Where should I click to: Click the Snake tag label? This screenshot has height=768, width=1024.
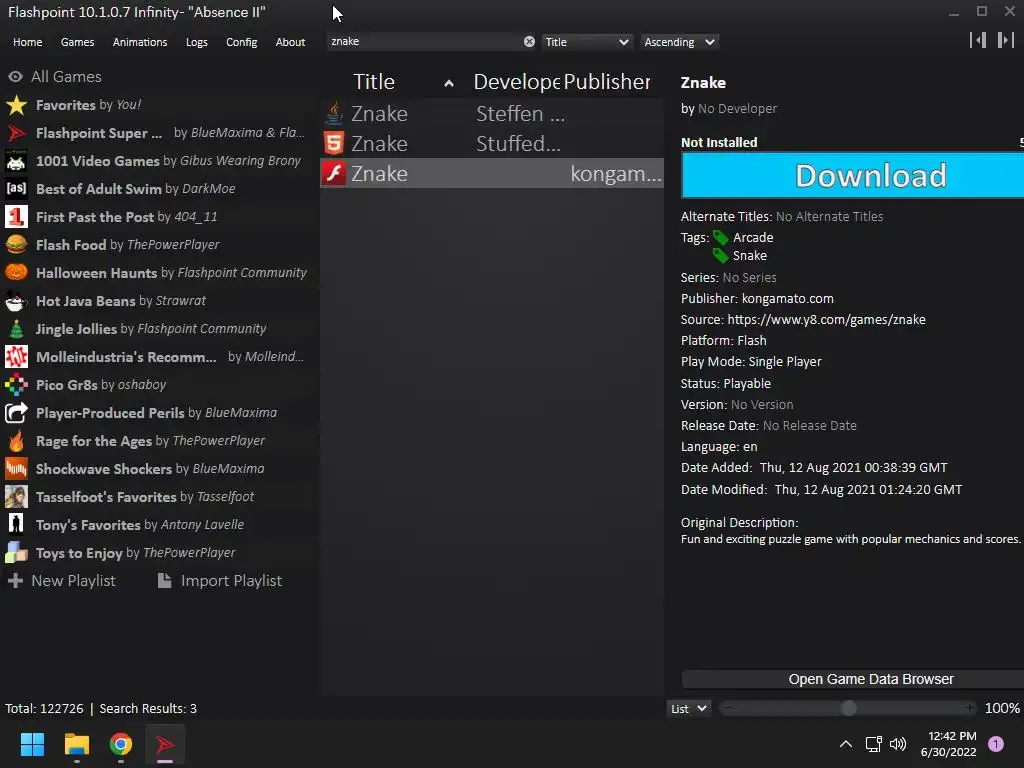pyautogui.click(x=750, y=255)
